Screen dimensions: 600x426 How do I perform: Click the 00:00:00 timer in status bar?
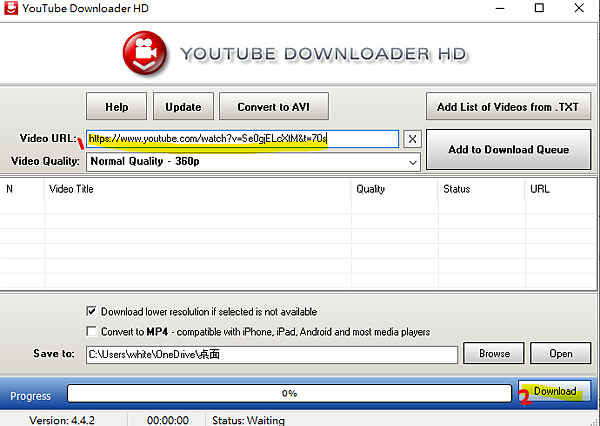click(x=168, y=420)
